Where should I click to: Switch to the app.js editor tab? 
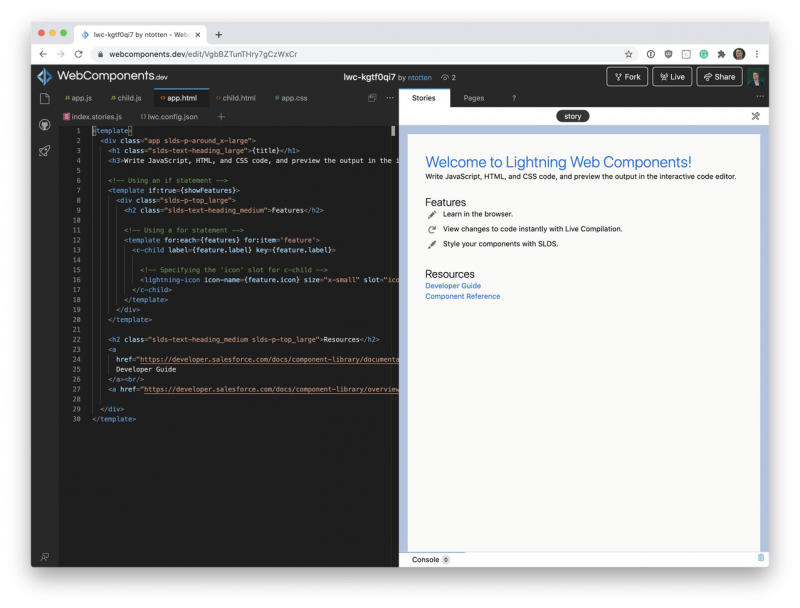[79, 98]
